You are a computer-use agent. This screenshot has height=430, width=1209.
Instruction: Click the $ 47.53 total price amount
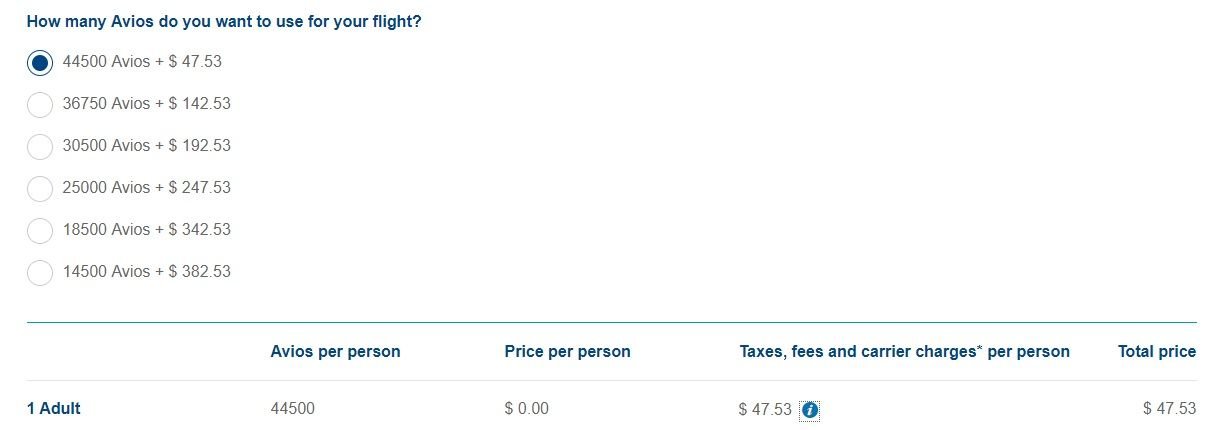pyautogui.click(x=1169, y=408)
